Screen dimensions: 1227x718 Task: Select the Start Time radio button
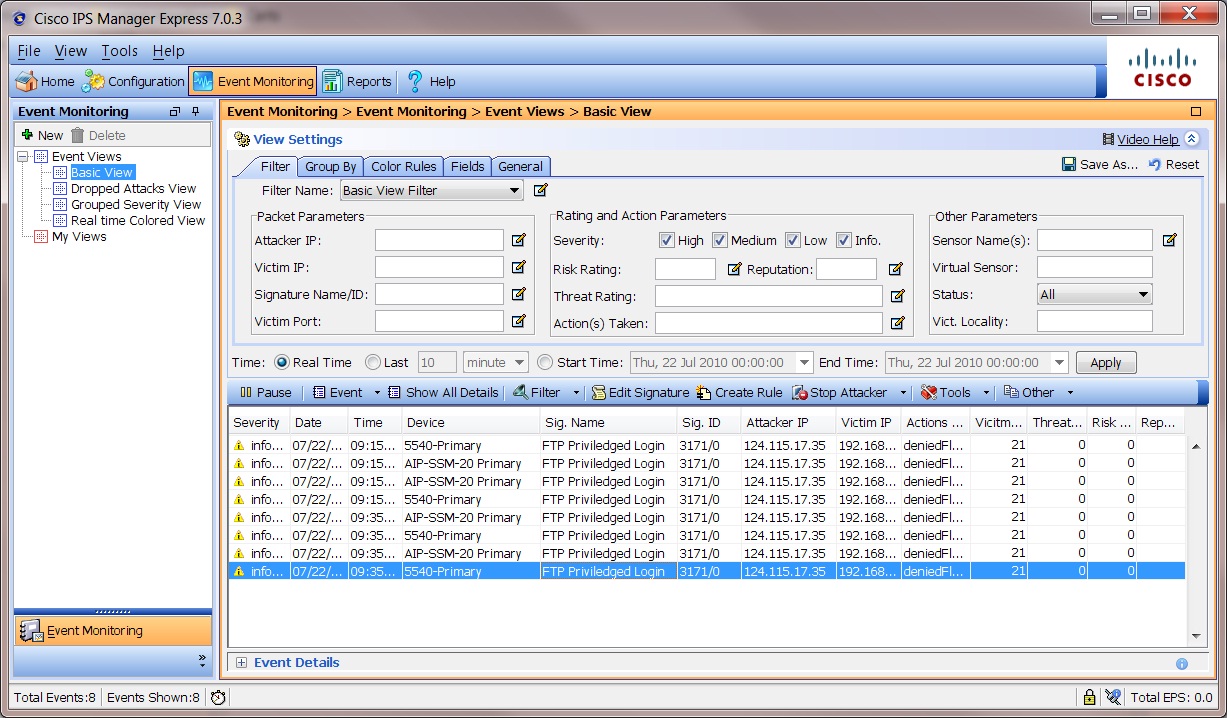tap(545, 362)
